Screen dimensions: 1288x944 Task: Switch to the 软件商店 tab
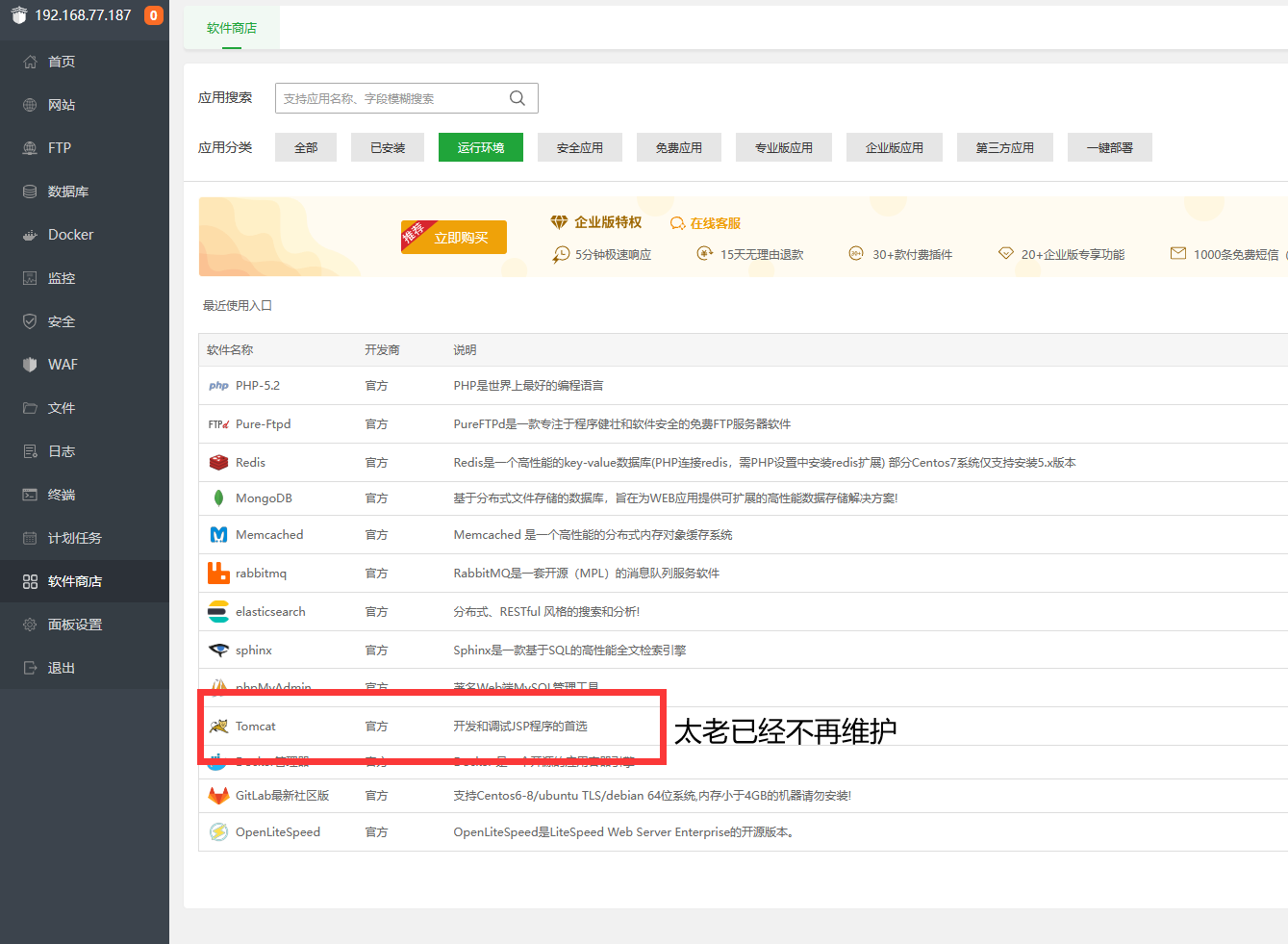(232, 28)
